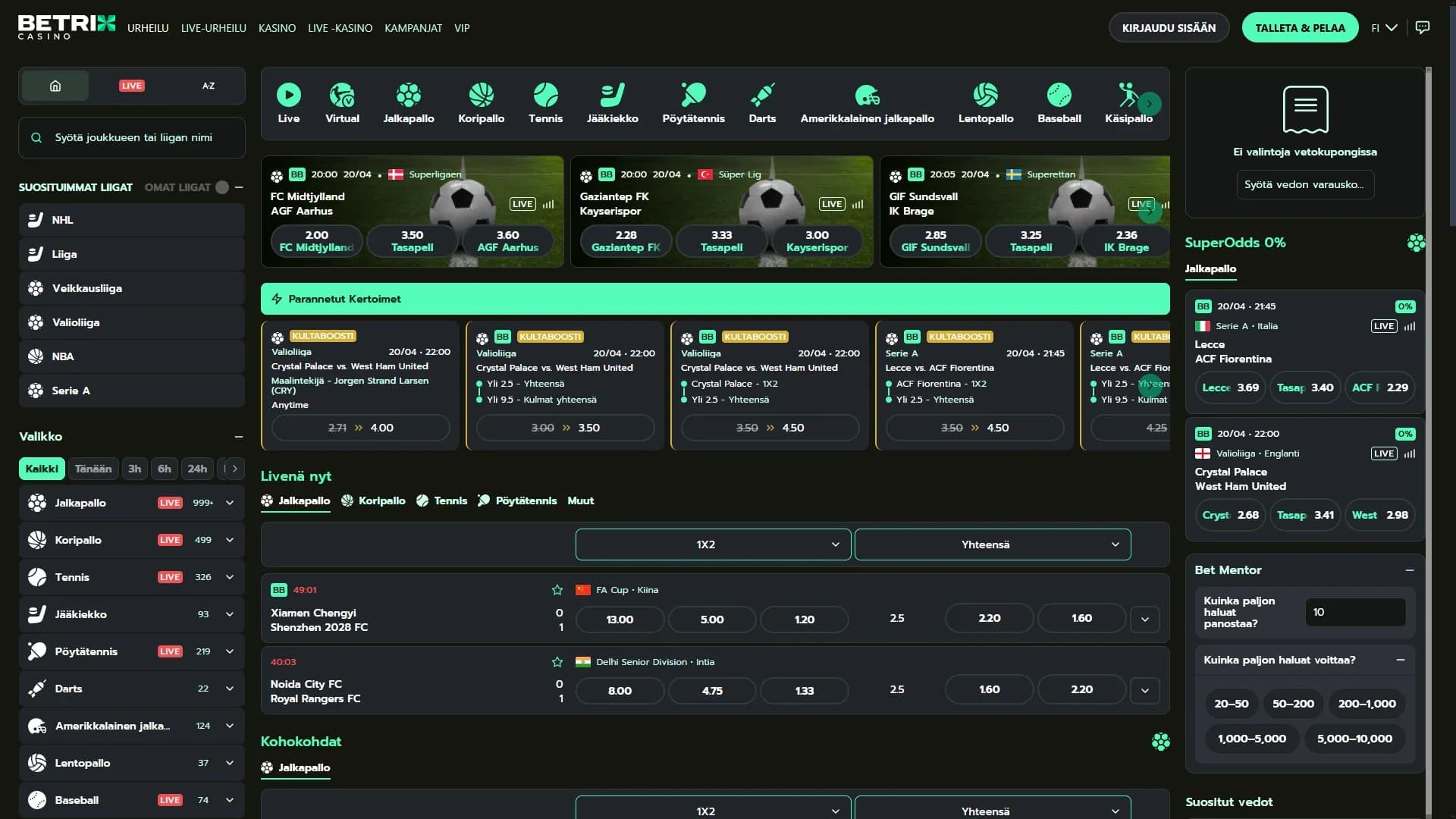The width and height of the screenshot is (1456, 819).
Task: Click the bet slip receipt icon
Action: tap(1305, 109)
